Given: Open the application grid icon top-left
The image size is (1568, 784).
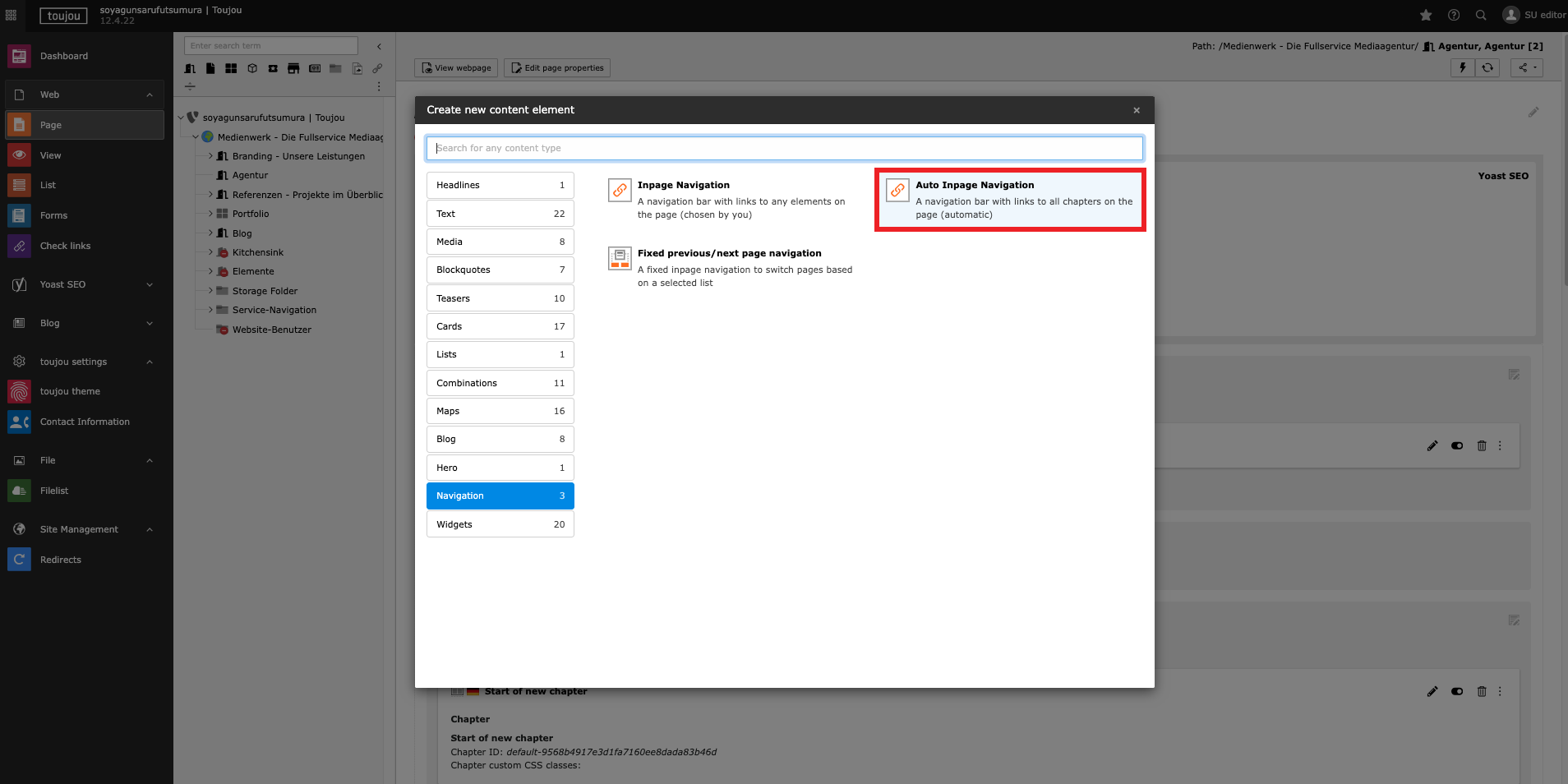Looking at the screenshot, I should pos(11,15).
